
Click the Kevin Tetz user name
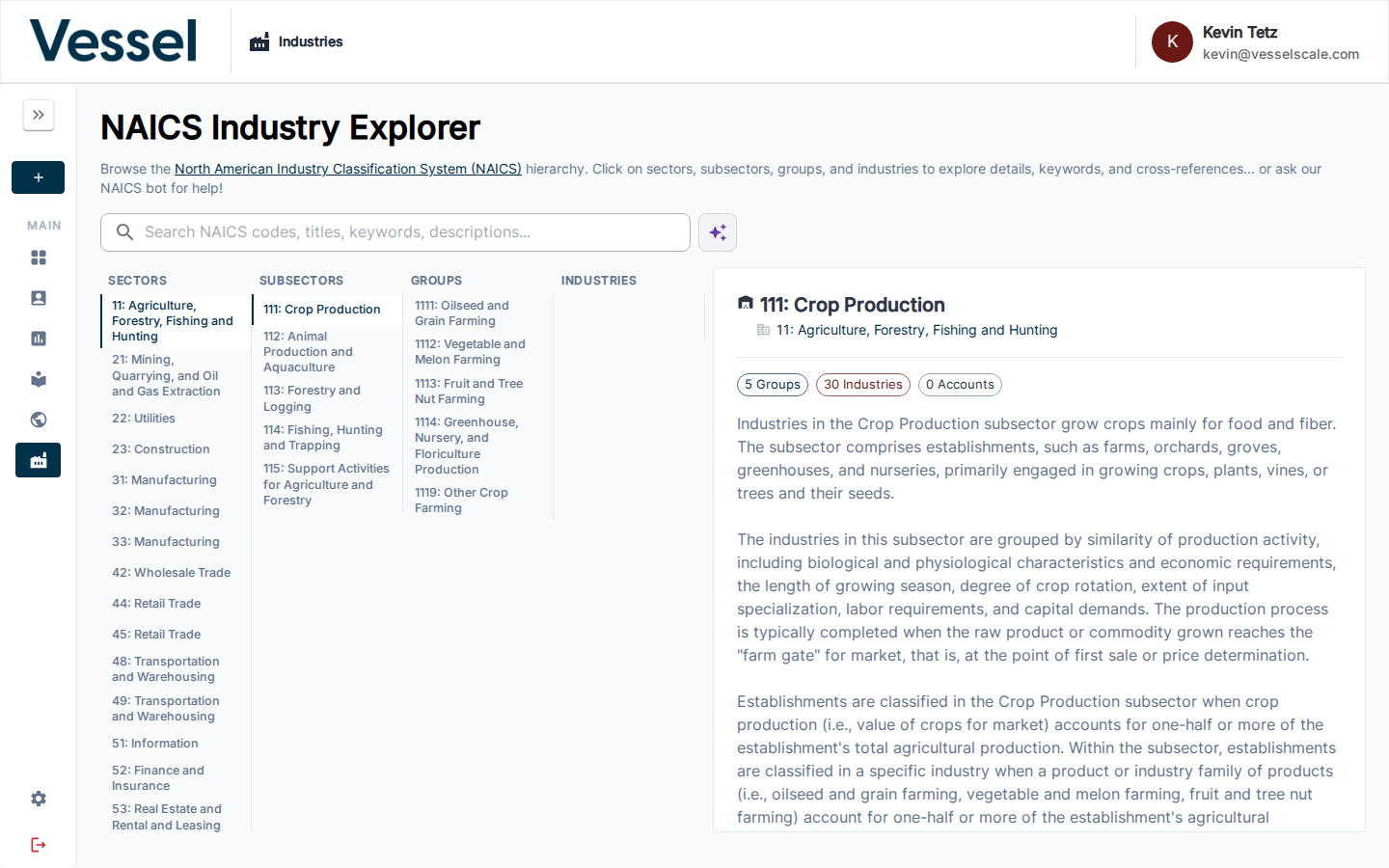click(1239, 32)
